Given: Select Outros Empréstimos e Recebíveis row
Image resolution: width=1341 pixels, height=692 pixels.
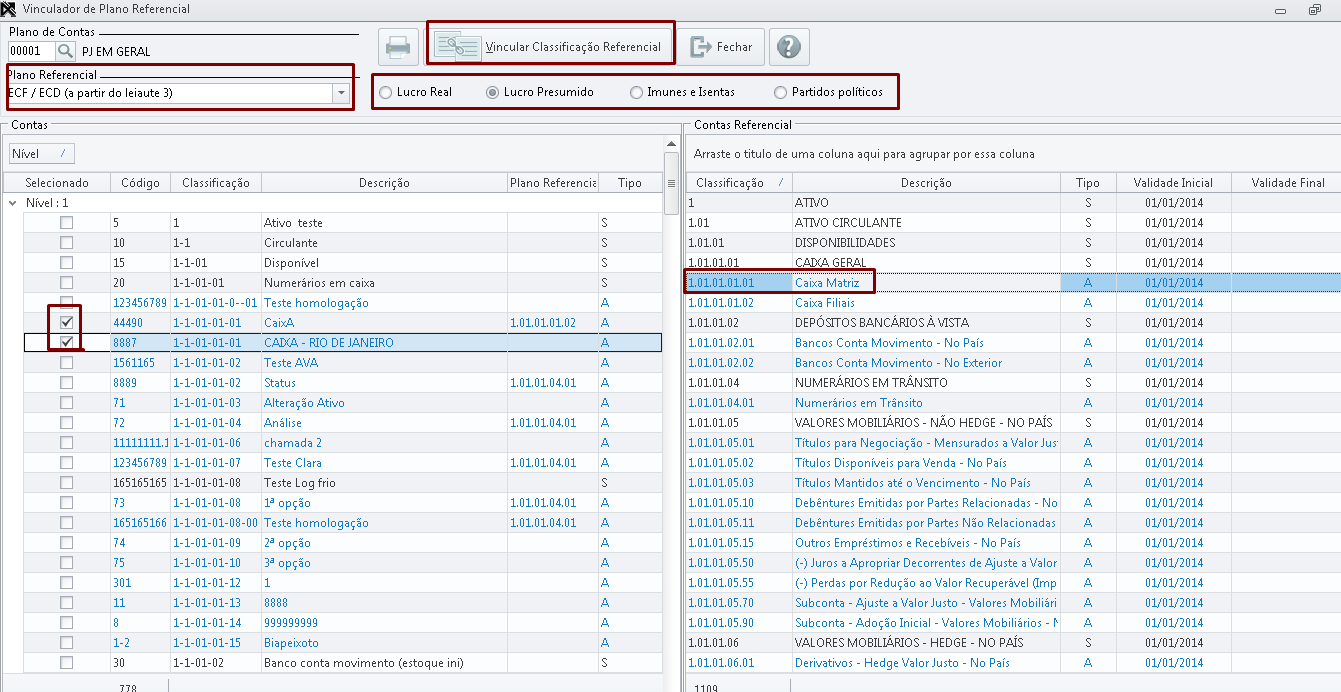Looking at the screenshot, I should 1013,543.
